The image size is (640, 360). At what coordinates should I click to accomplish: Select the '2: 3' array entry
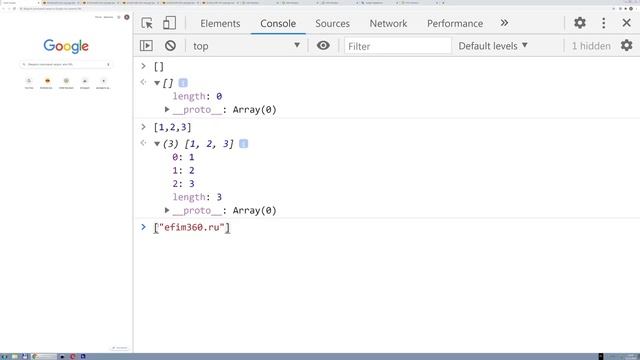click(x=183, y=184)
